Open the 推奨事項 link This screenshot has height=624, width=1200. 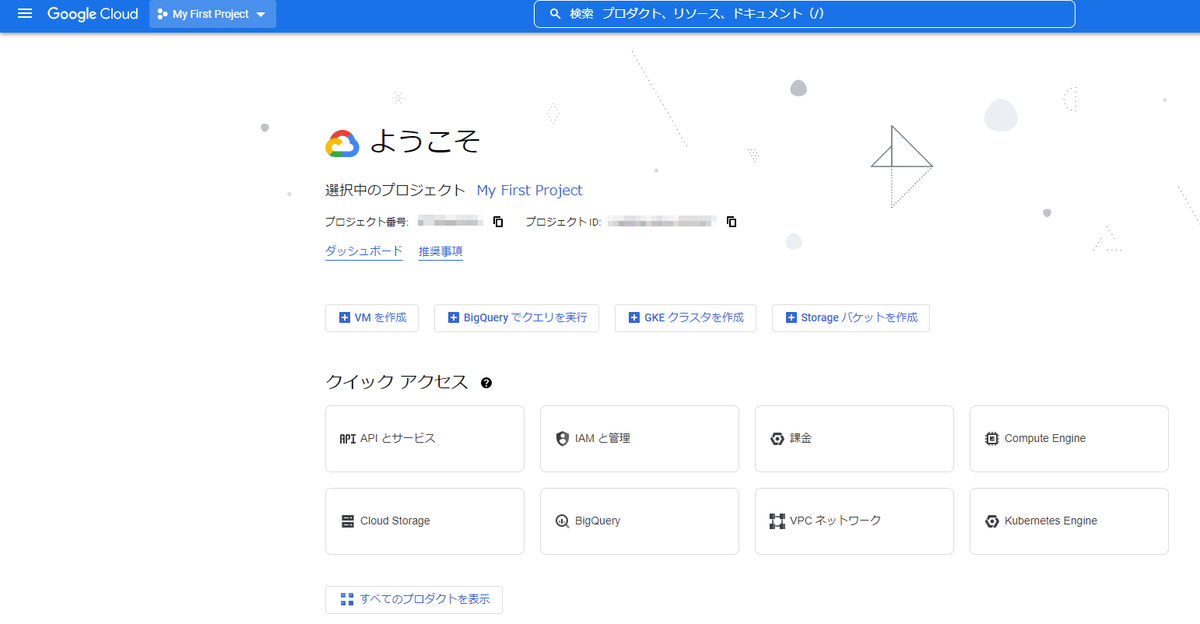441,251
